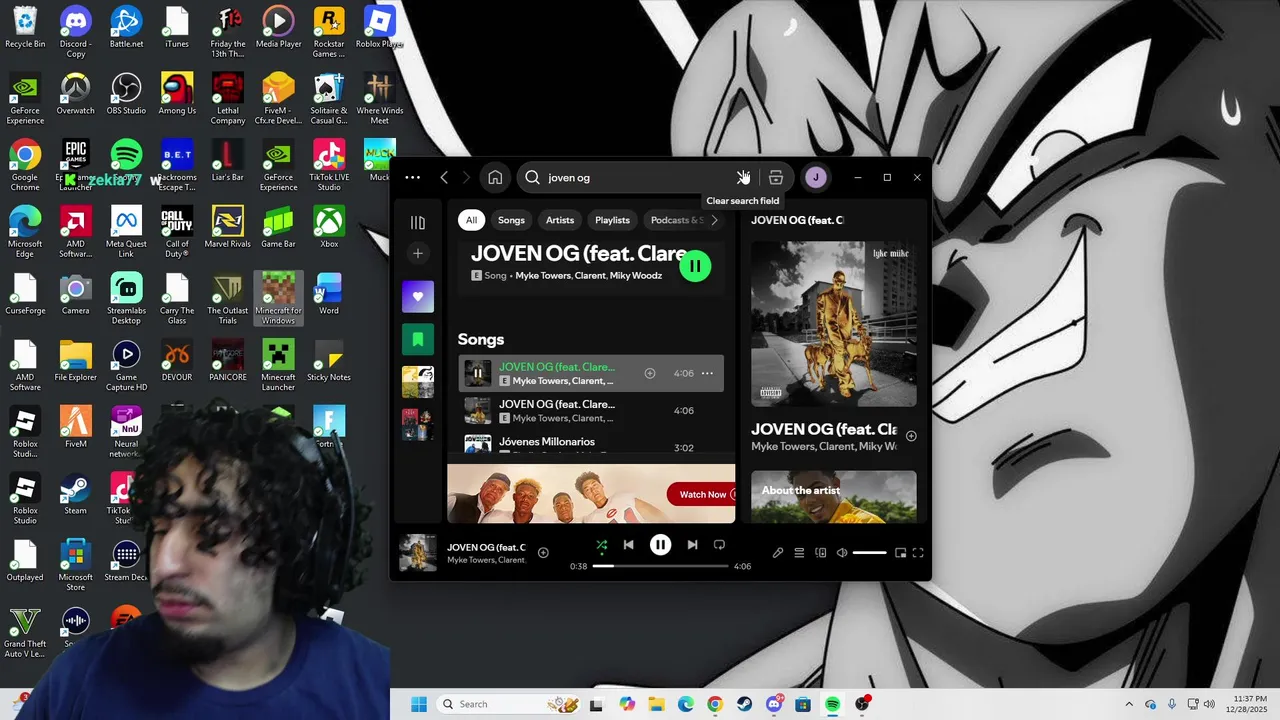
Task: Show lyrics with the microphone icon
Action: point(778,553)
